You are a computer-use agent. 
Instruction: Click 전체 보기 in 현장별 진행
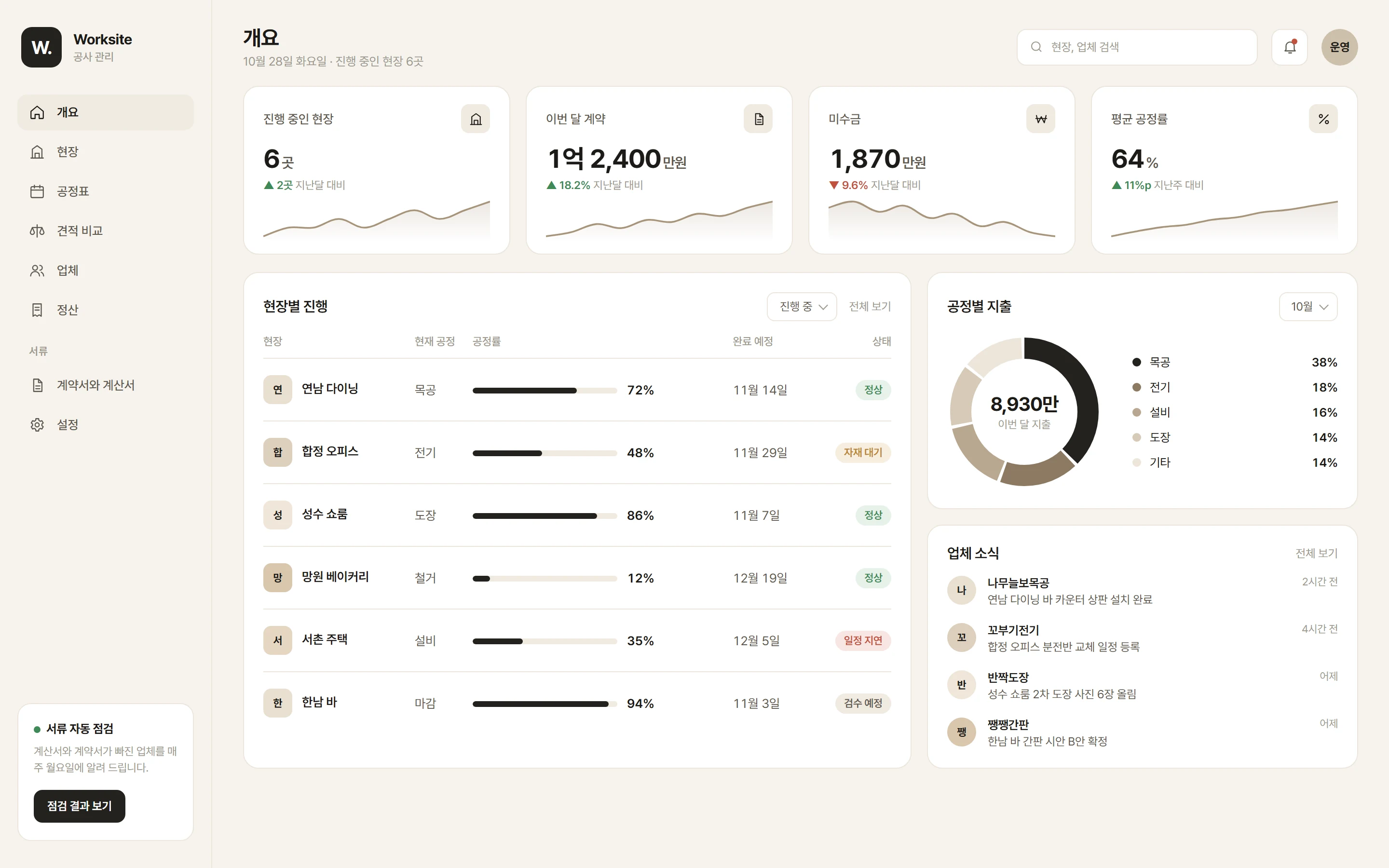[x=870, y=307]
